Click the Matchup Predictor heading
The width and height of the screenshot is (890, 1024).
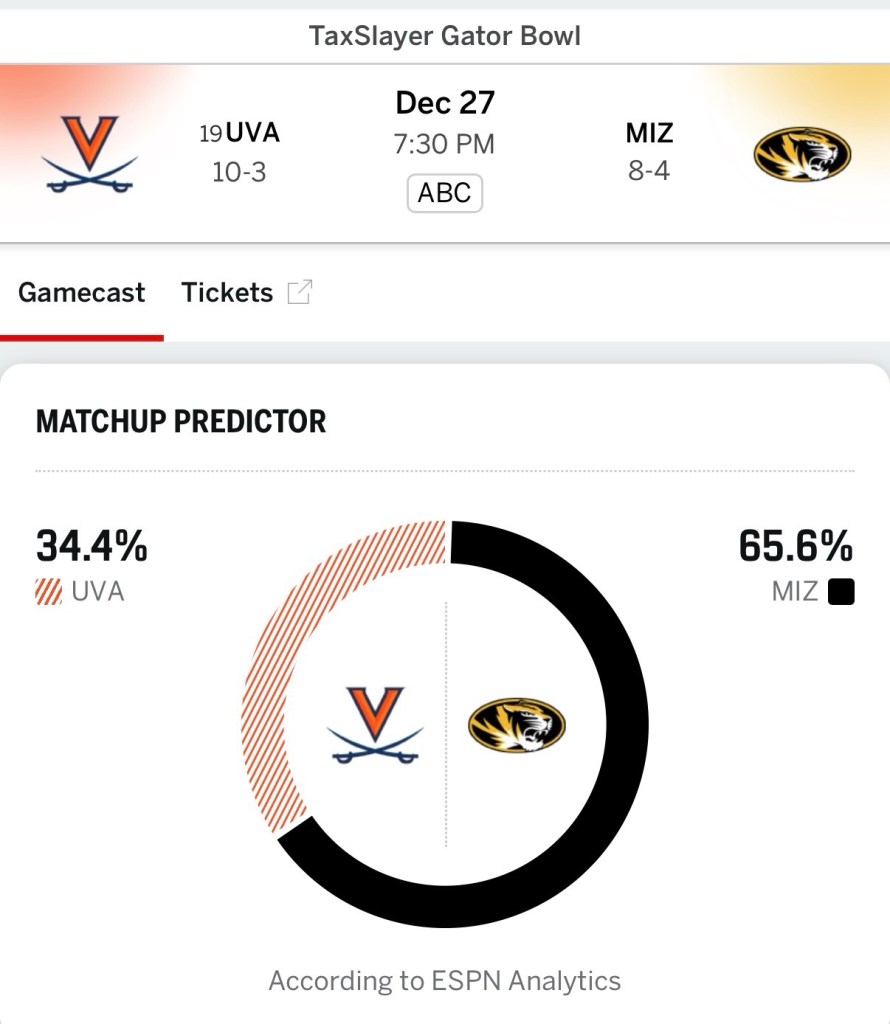pyautogui.click(x=181, y=421)
